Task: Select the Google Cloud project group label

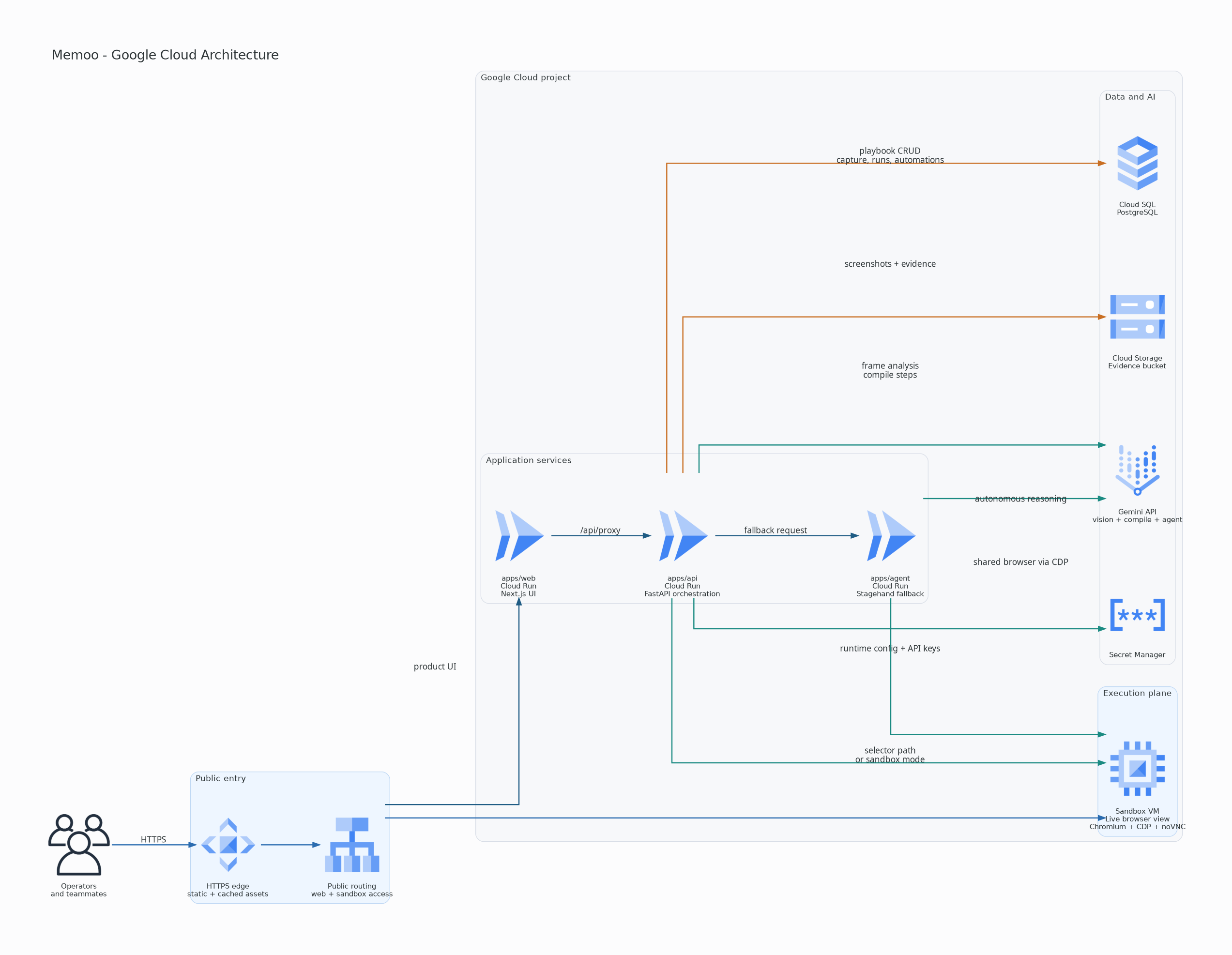Action: (525, 77)
